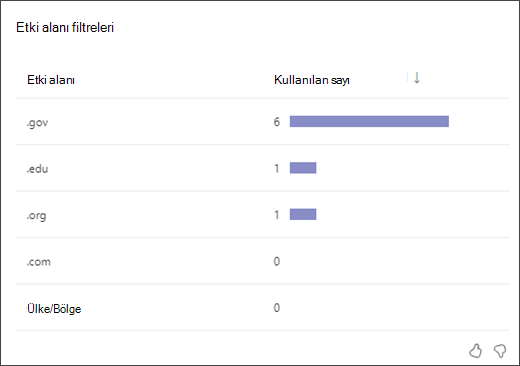
Task: Click the descending sort arrow icon
Action: point(417,78)
